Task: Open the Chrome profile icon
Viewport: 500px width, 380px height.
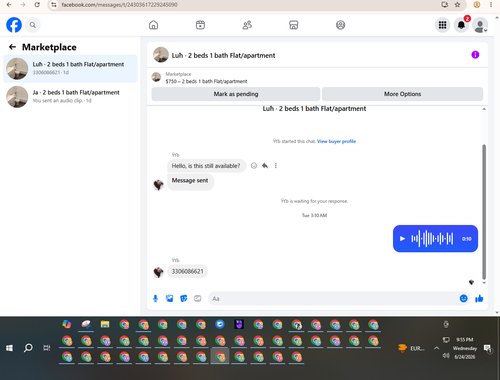Action: pos(477,5)
